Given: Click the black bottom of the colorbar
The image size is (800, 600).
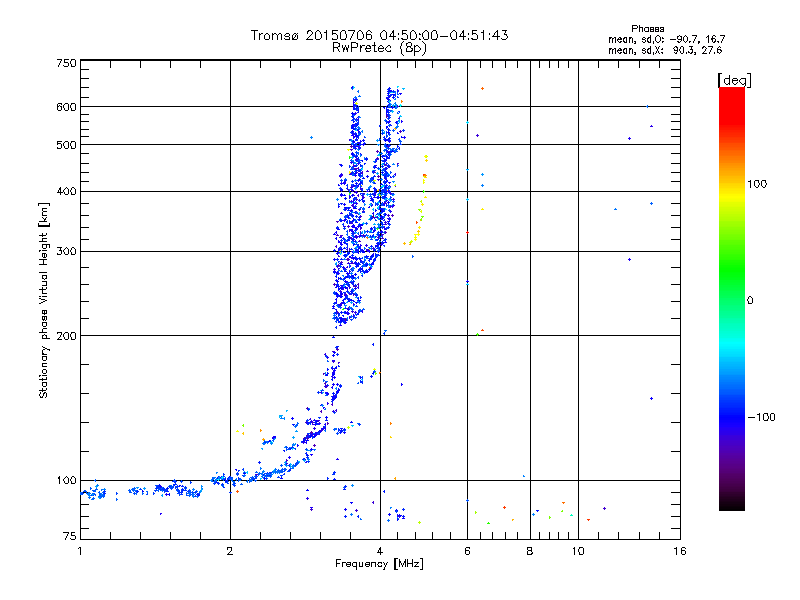Looking at the screenshot, I should [732, 503].
